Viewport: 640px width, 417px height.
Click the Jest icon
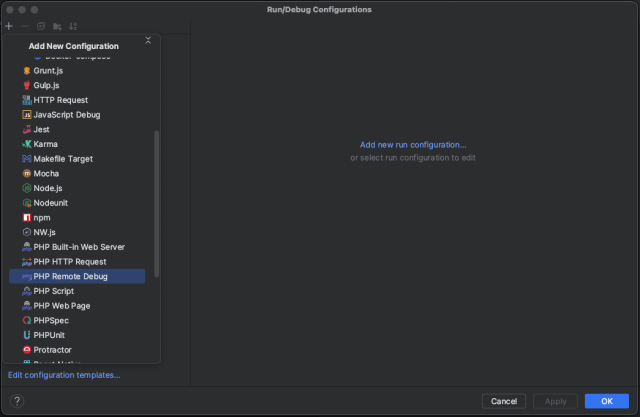27,129
